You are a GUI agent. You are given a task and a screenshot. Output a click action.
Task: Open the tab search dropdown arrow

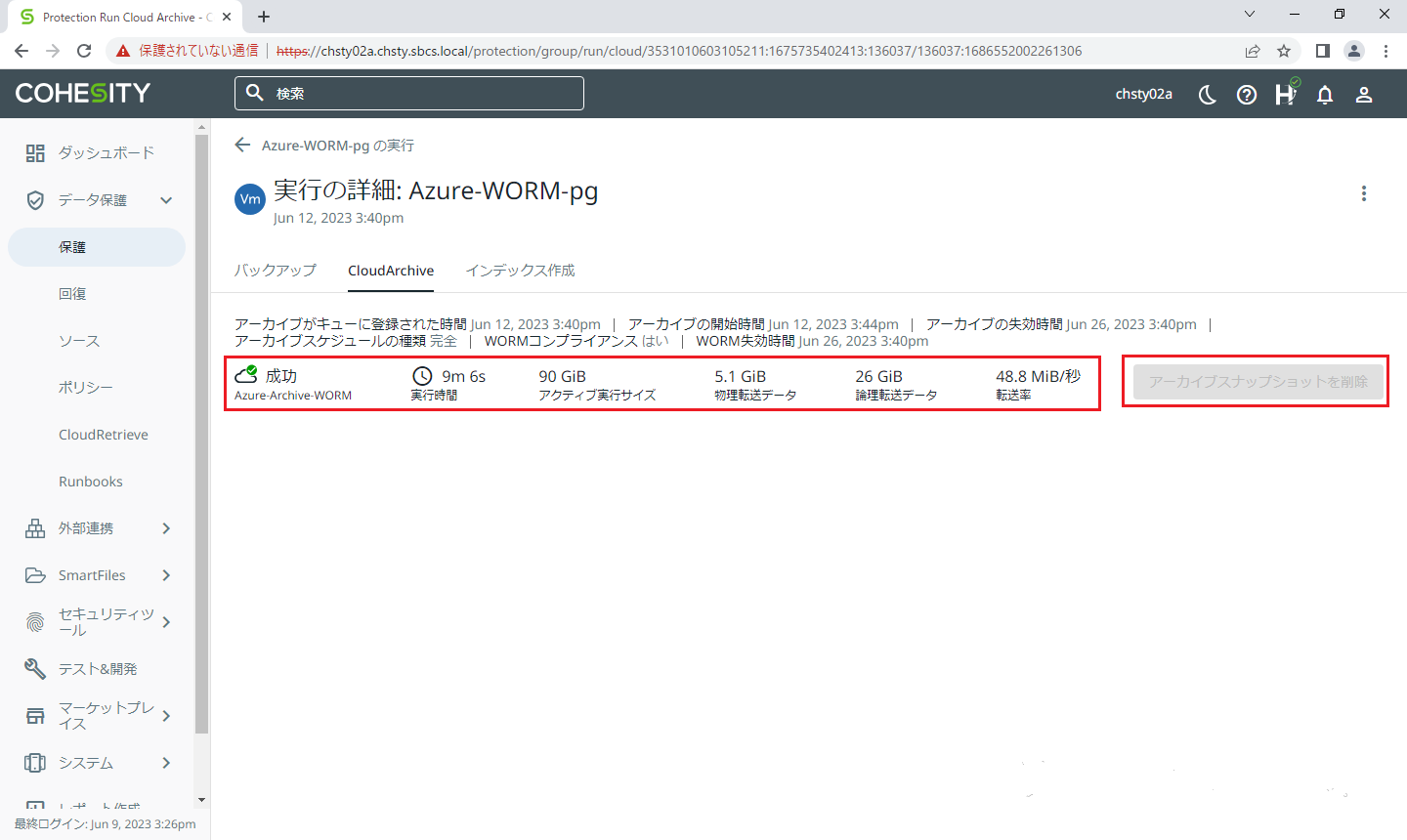1249,15
